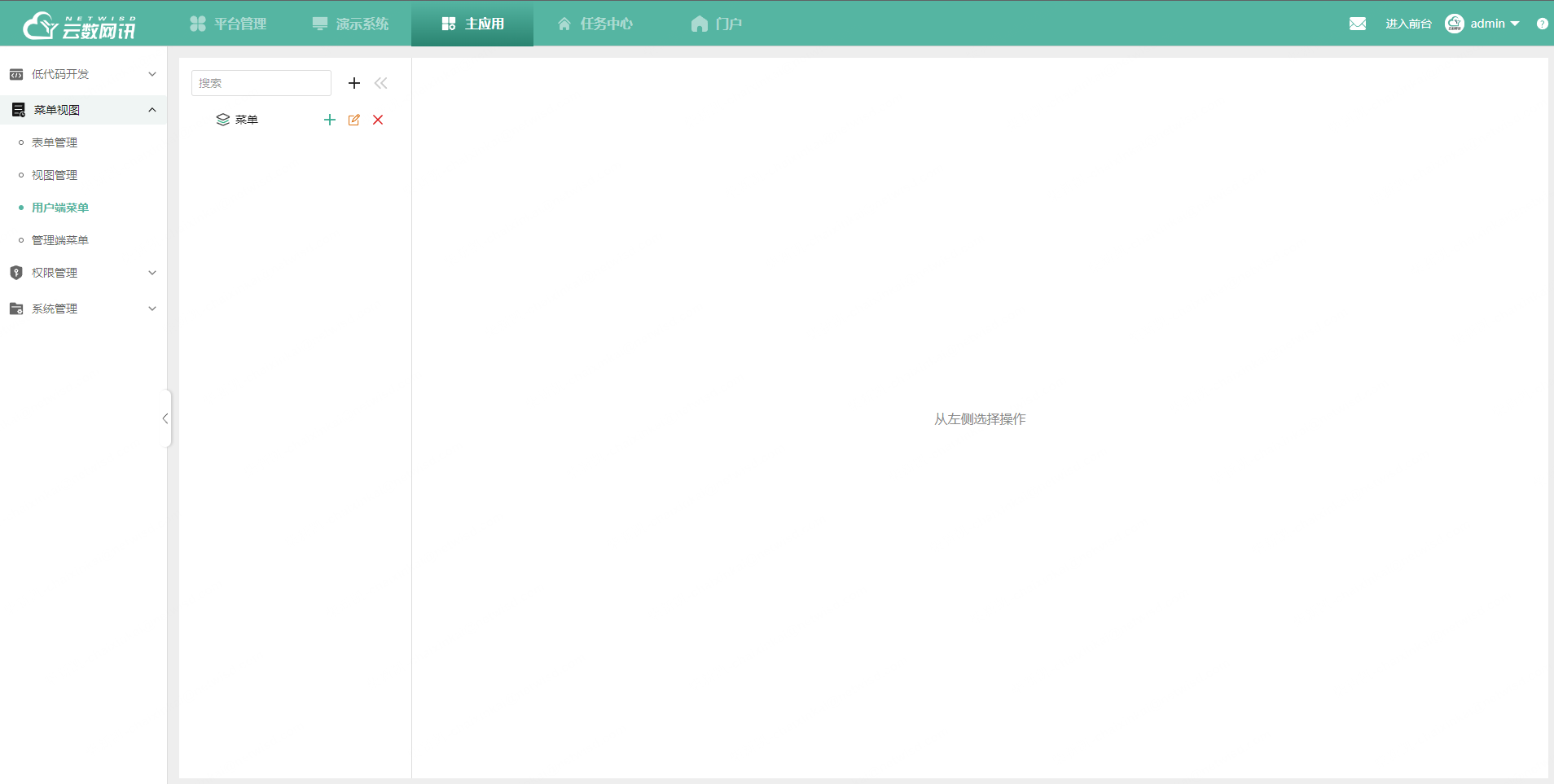Collapse the tree panel with the double-arrow icon

380,82
